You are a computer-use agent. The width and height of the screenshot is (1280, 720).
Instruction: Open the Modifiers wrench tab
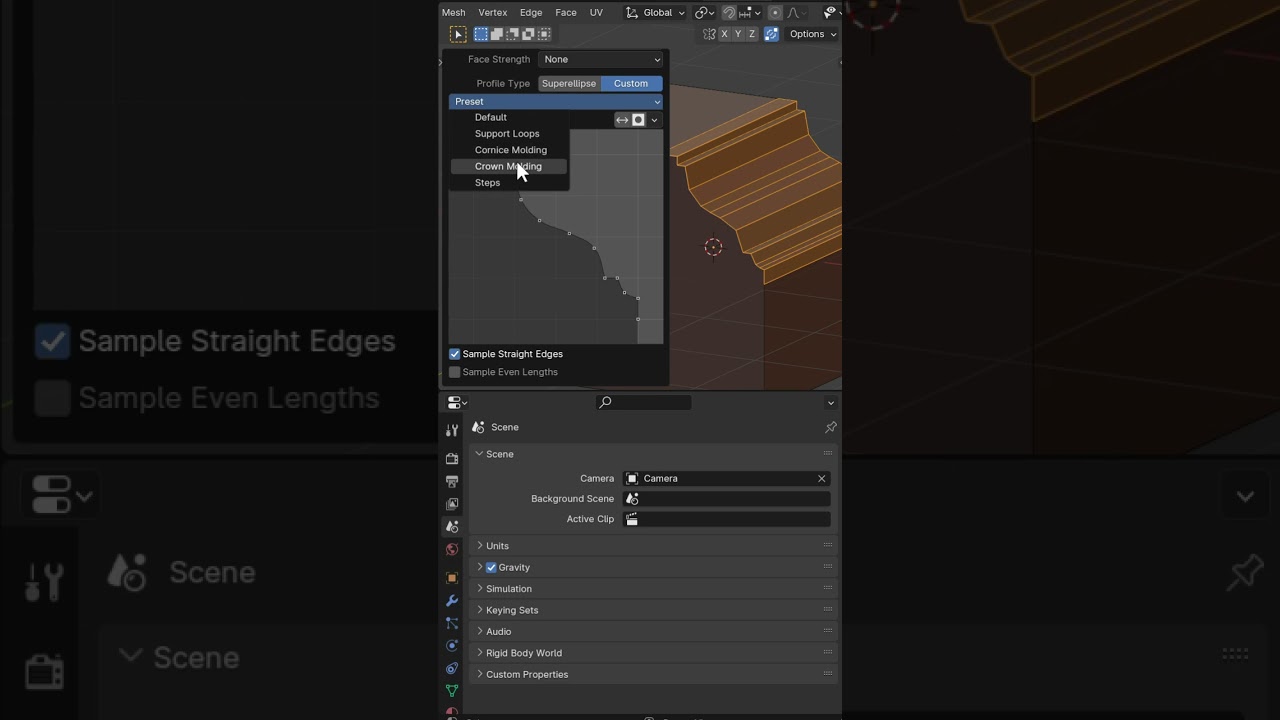[x=452, y=601]
